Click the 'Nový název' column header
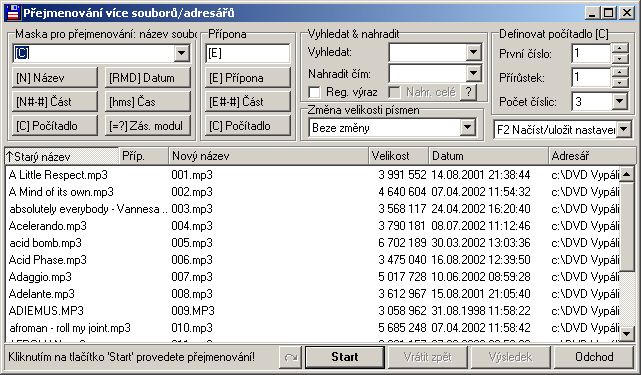 tap(268, 156)
